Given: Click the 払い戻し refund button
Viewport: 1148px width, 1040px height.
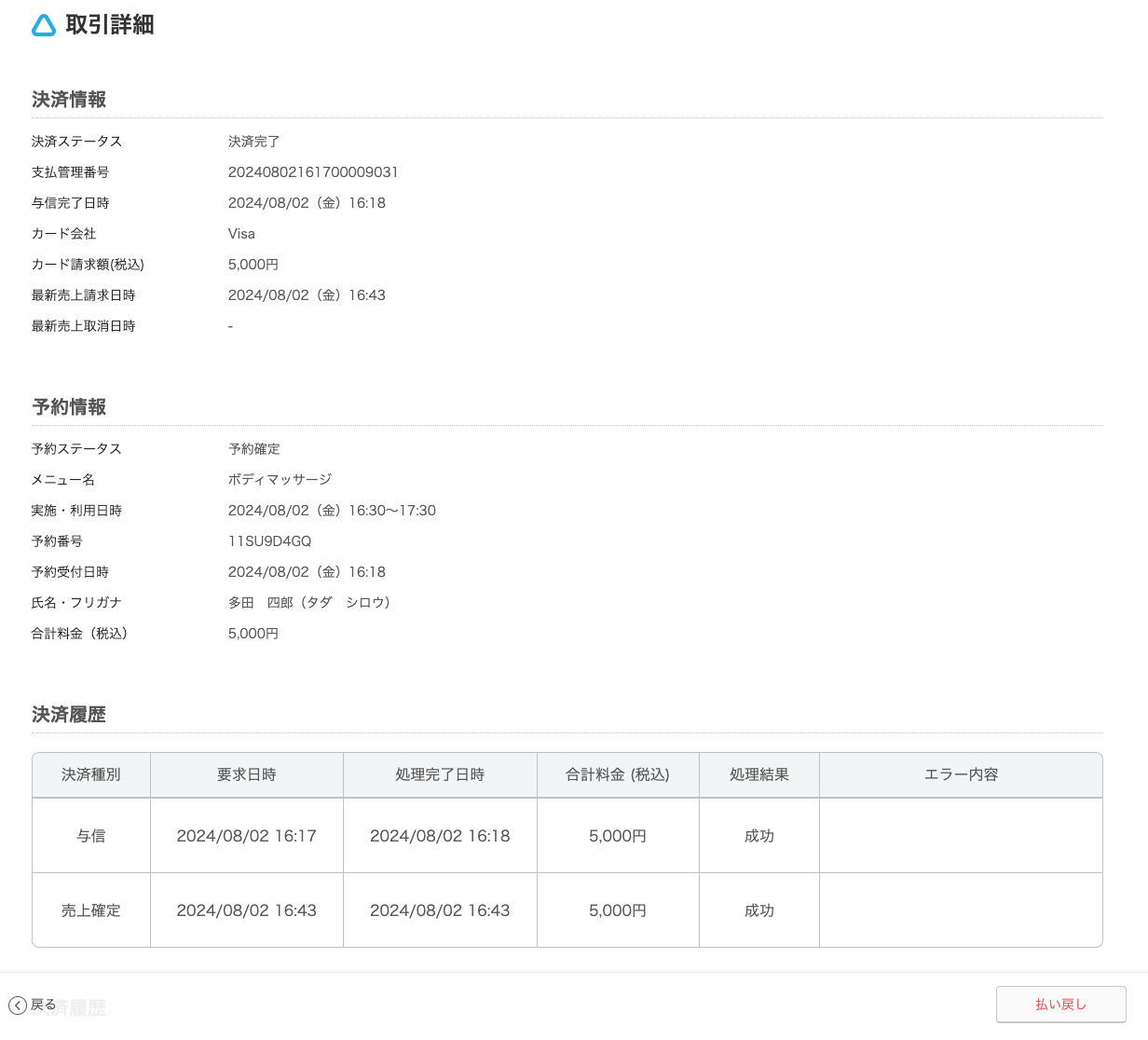Looking at the screenshot, I should click(1060, 1005).
